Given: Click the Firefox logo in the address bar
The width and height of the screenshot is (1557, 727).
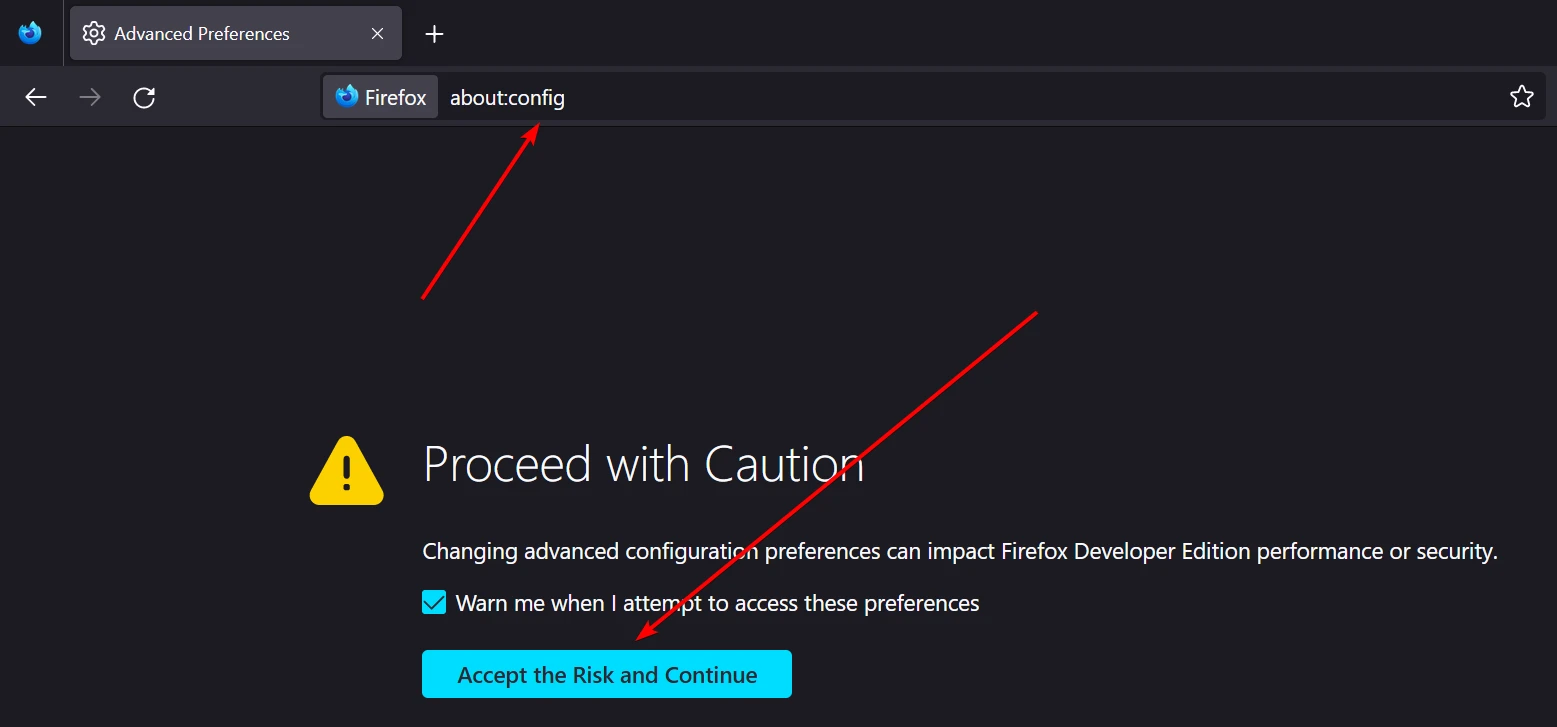Looking at the screenshot, I should (x=347, y=97).
